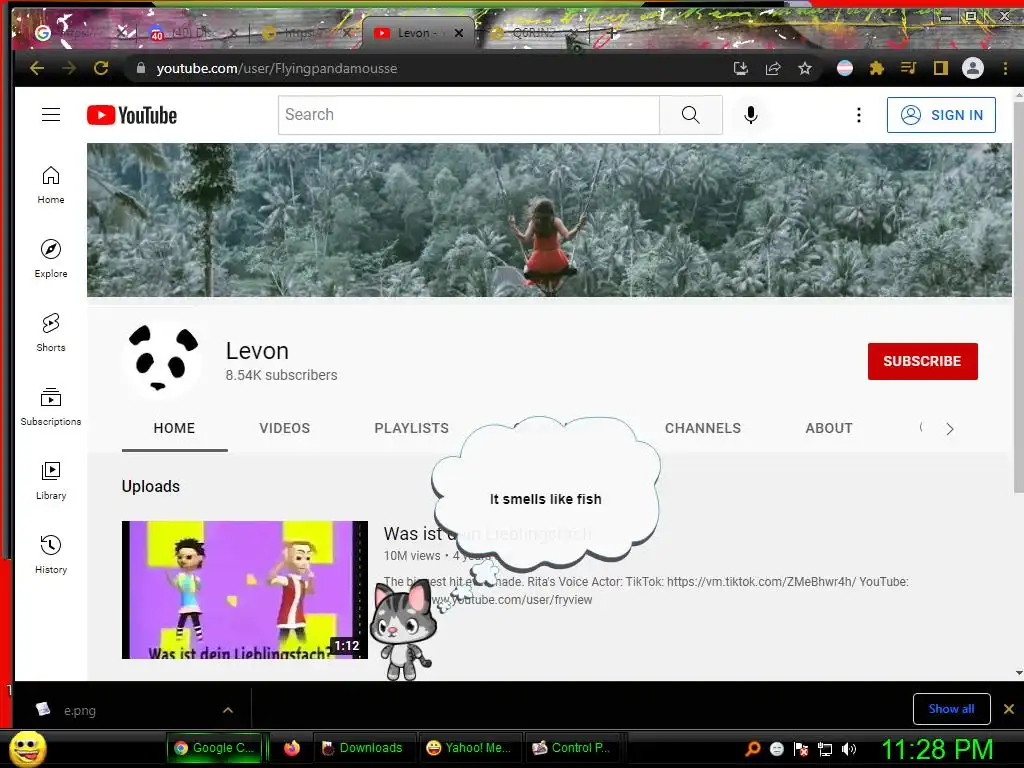Screen dimensions: 1024x768
Task: Close the Levon YouTube tab
Action: [459, 33]
